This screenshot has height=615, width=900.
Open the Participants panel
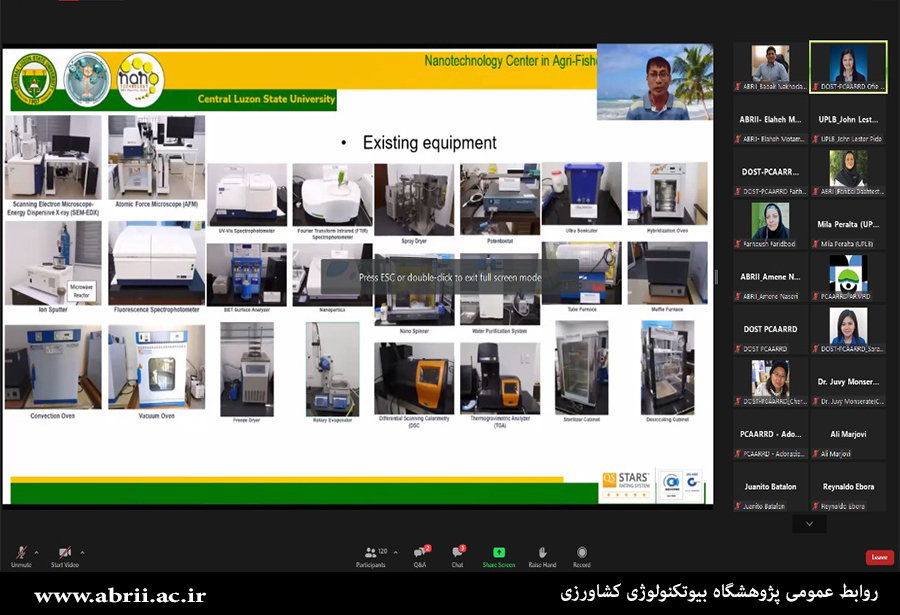(x=371, y=556)
